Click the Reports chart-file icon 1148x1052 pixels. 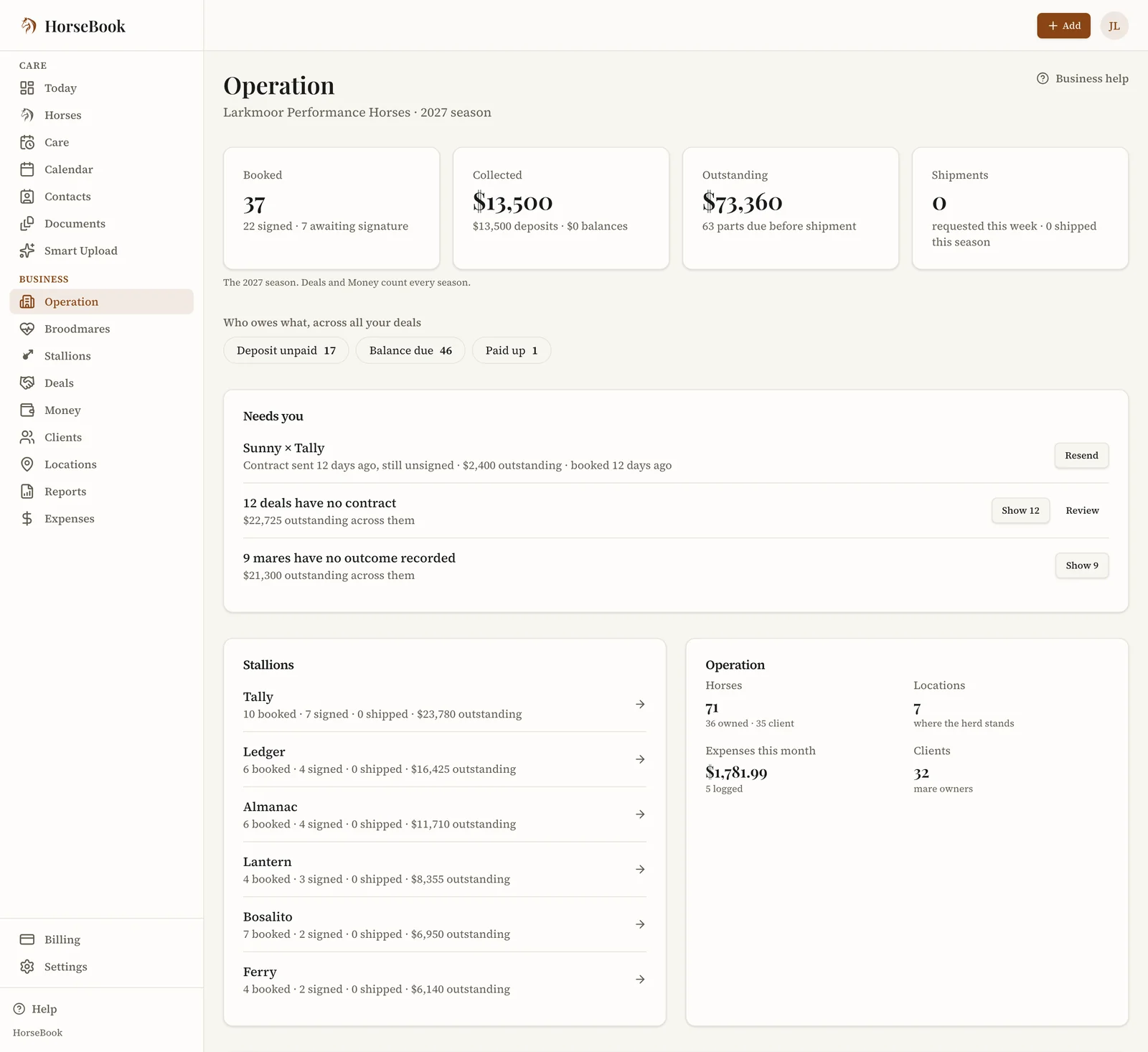tap(27, 492)
